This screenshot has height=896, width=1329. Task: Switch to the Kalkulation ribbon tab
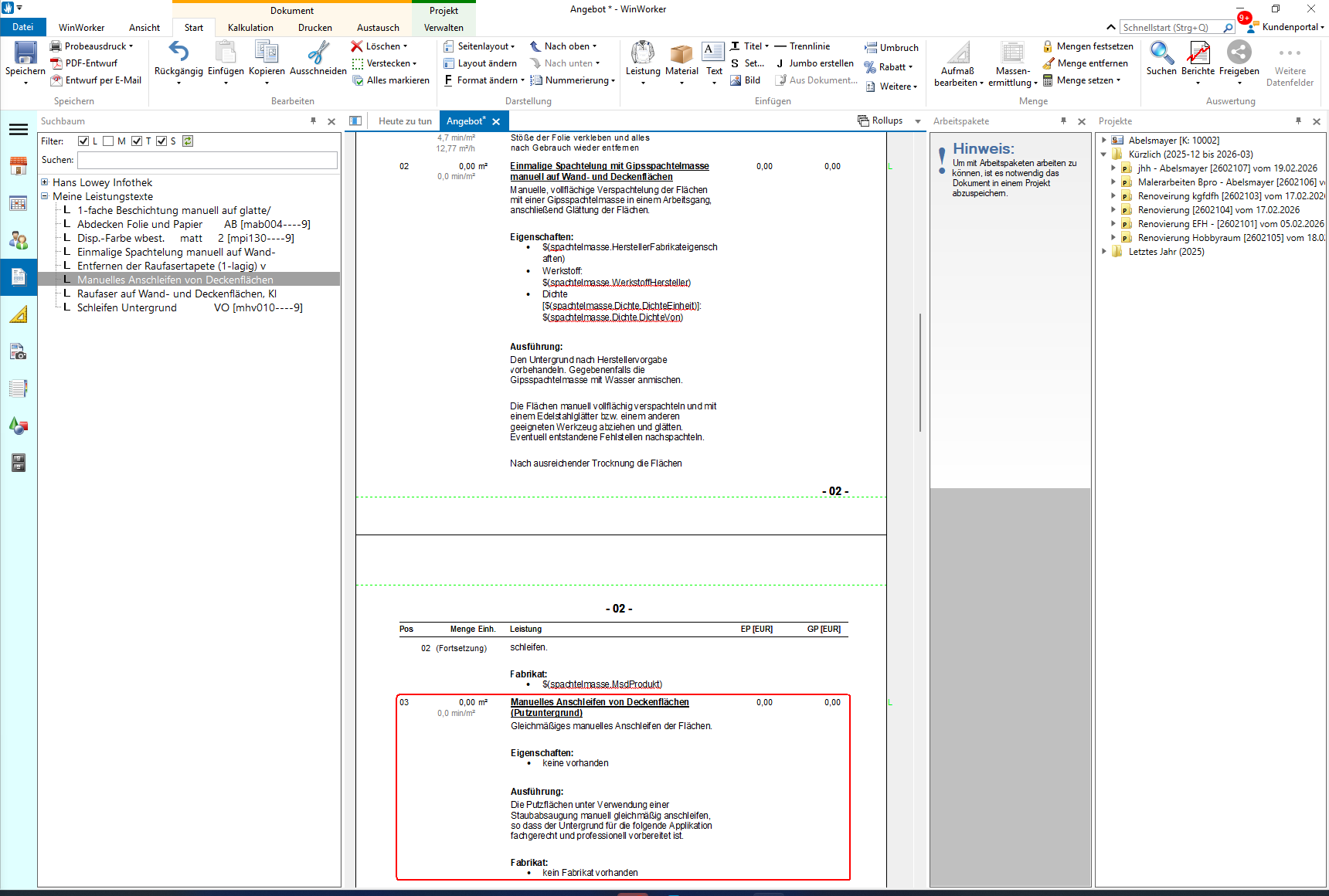[250, 28]
